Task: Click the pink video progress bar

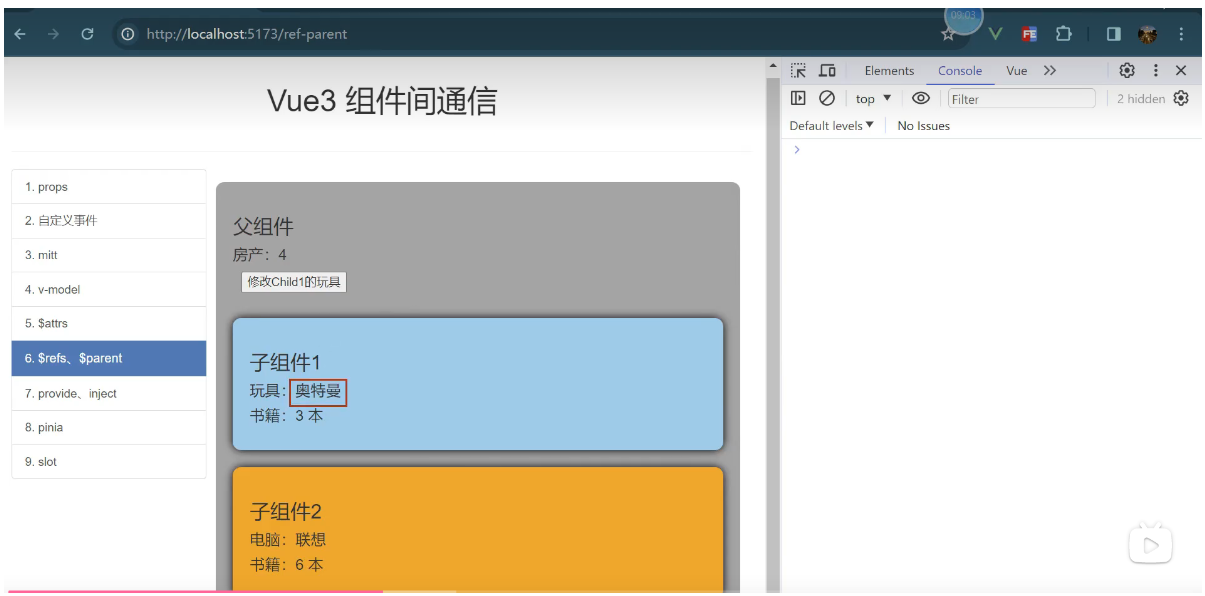Action: (x=195, y=592)
